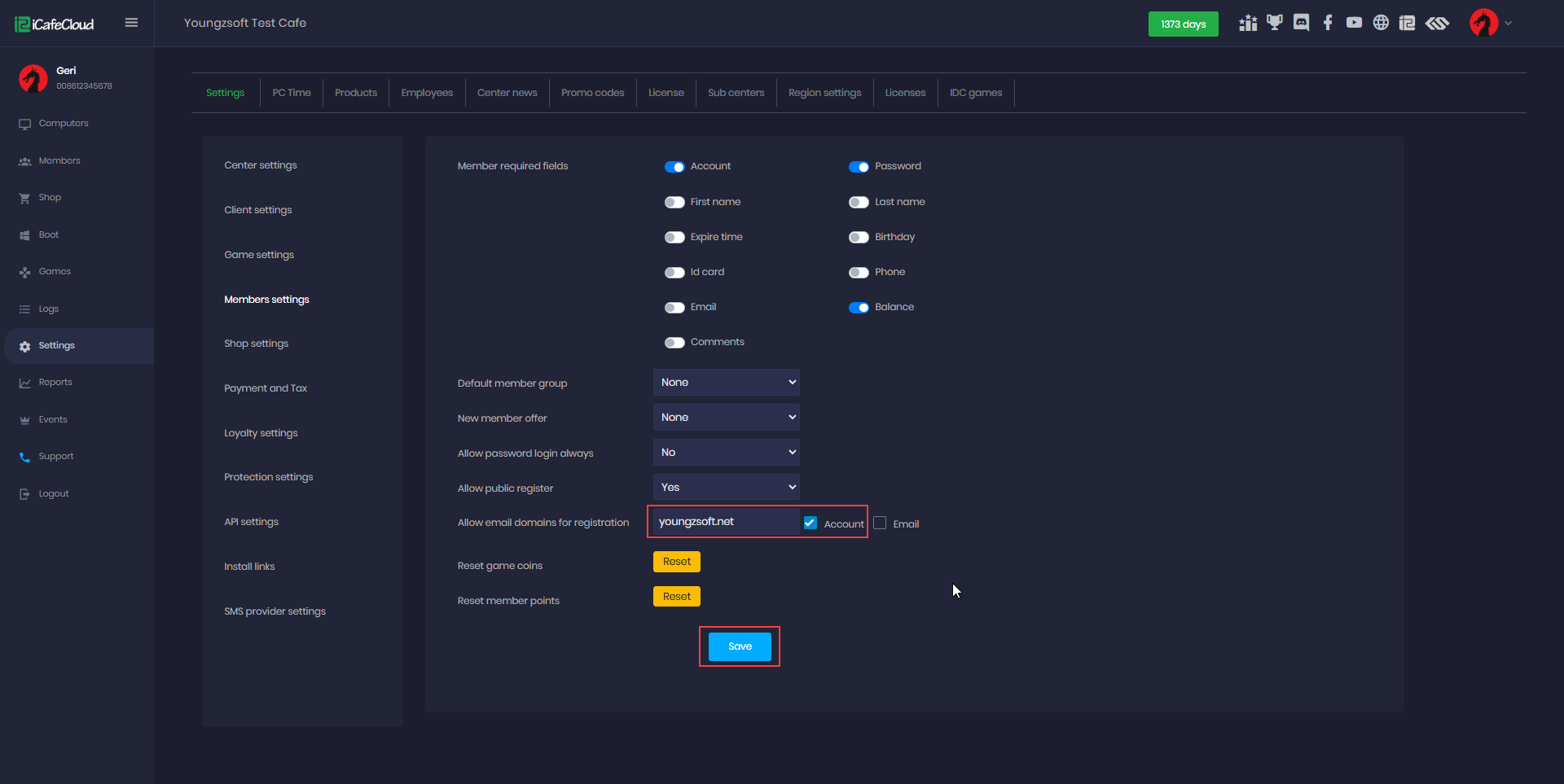The height and width of the screenshot is (784, 1564).
Task: Open the Default member group dropdown
Action: point(726,383)
